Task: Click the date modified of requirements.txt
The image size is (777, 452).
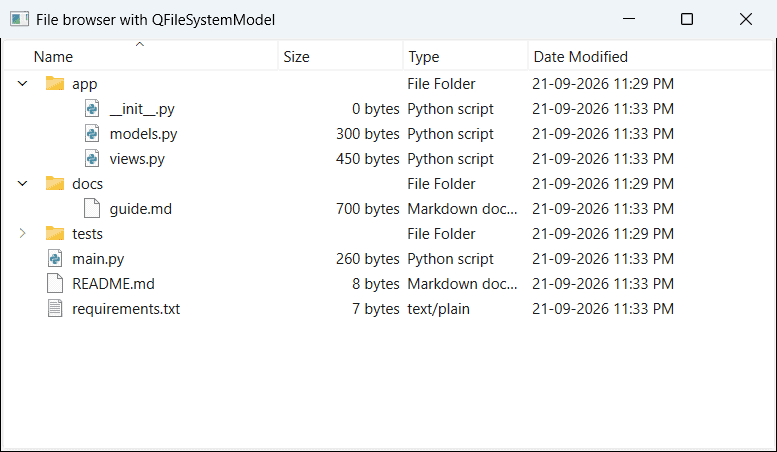Action: (603, 309)
